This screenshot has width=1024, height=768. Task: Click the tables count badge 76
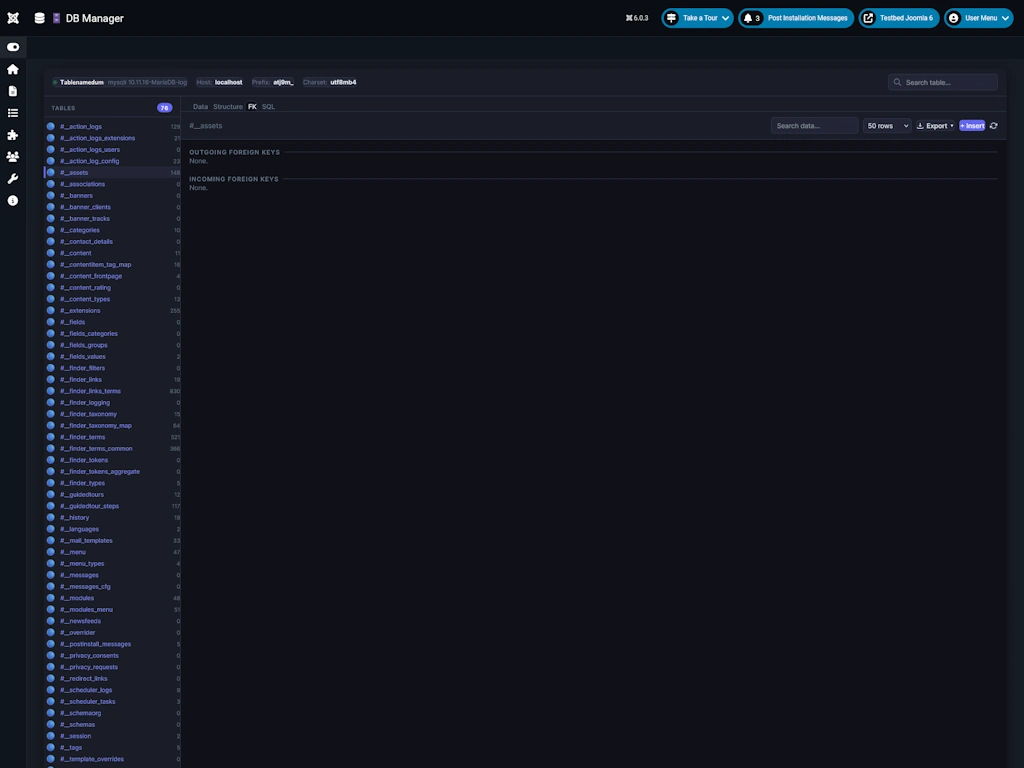(x=165, y=108)
